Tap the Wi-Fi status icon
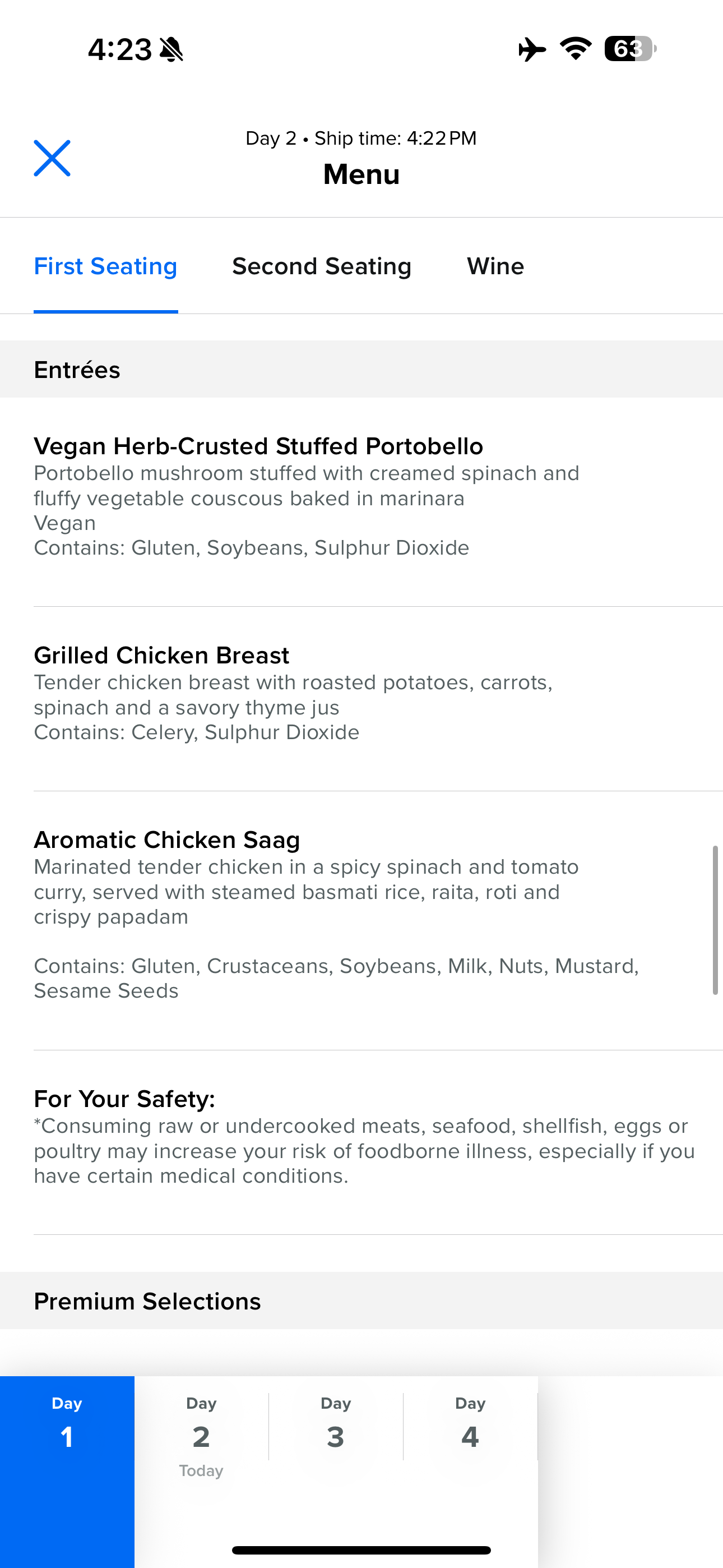Screen dimensions: 723x1568 point(576,49)
